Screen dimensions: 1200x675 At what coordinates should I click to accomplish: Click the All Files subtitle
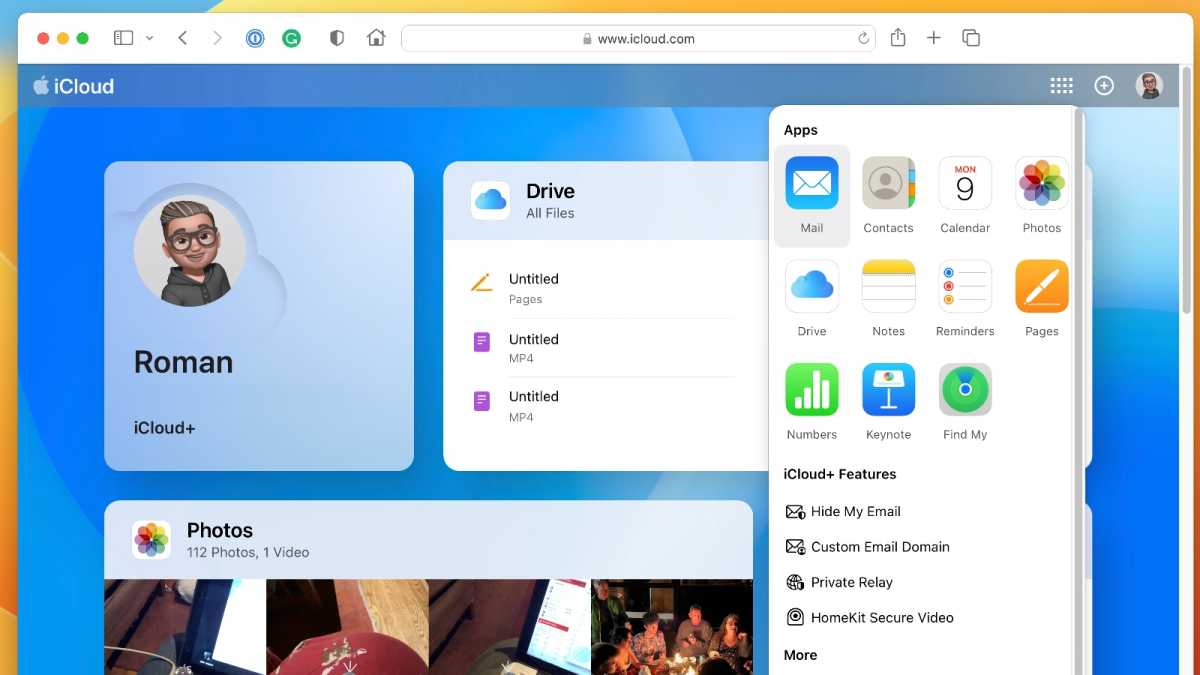coord(550,213)
